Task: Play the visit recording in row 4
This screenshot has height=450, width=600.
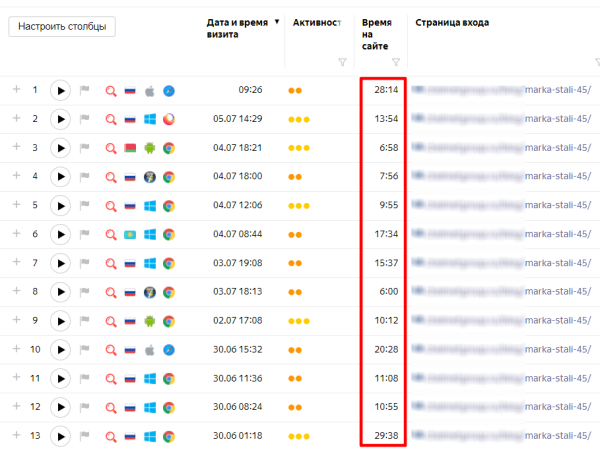Action: (60, 177)
